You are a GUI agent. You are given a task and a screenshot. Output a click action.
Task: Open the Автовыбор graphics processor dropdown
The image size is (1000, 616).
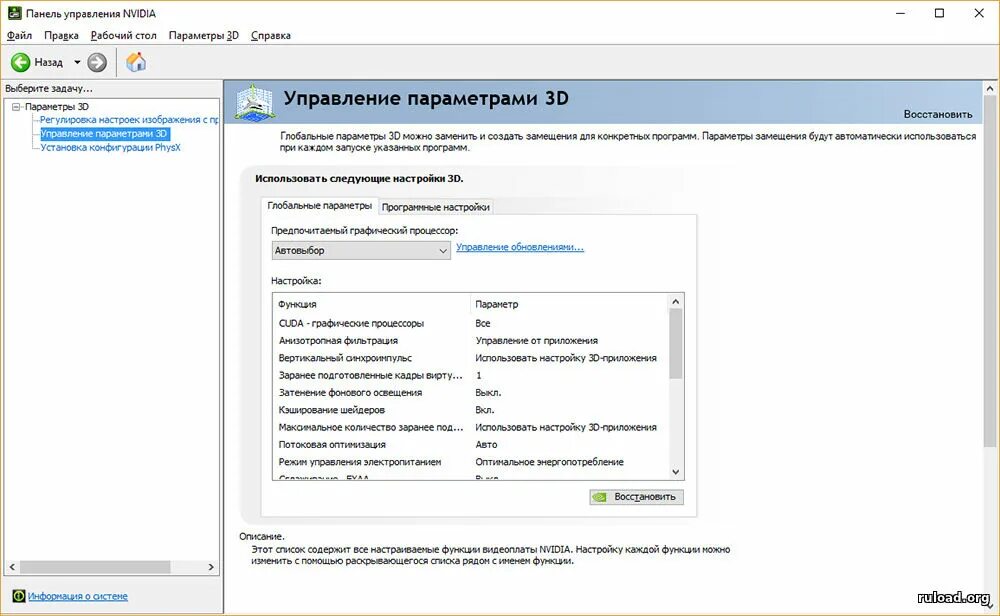tap(361, 251)
